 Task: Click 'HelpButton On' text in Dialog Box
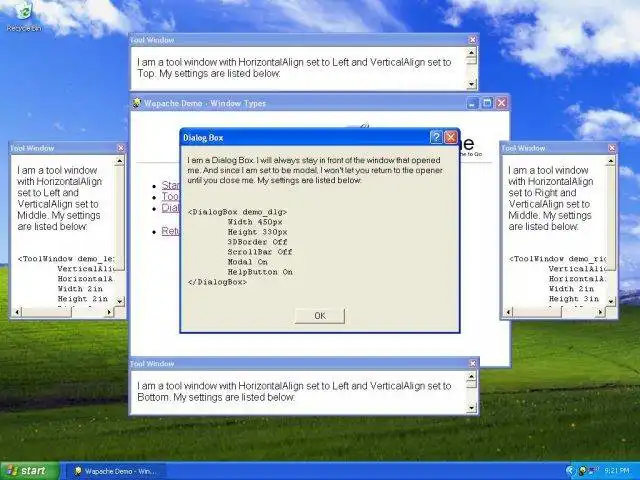click(x=260, y=272)
